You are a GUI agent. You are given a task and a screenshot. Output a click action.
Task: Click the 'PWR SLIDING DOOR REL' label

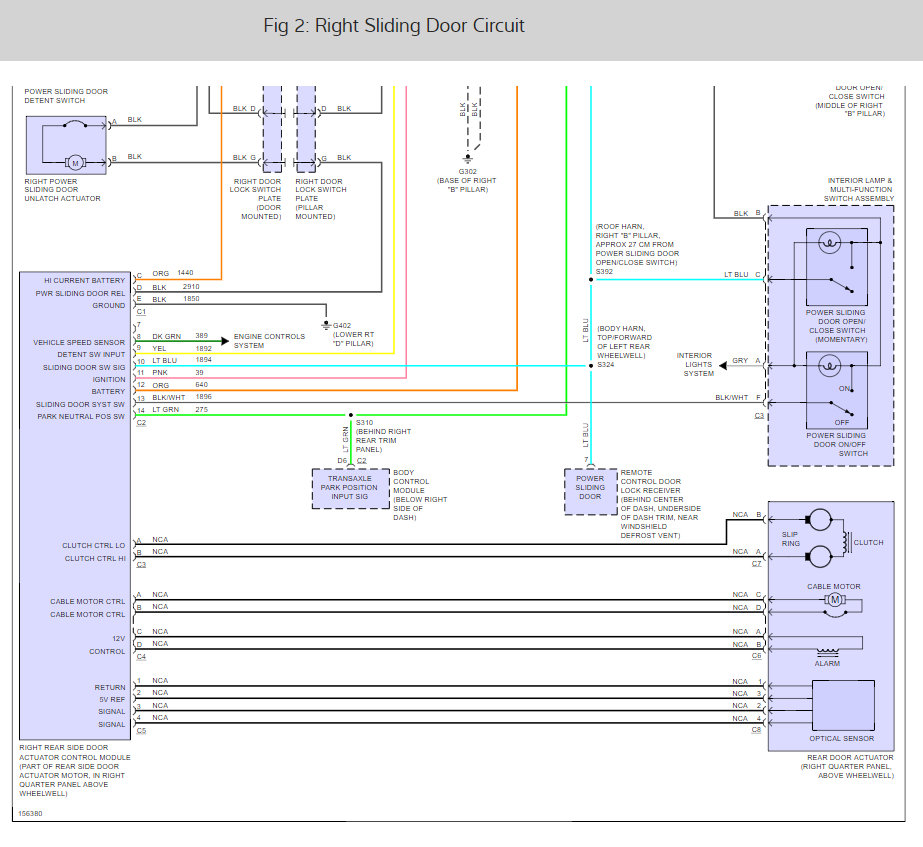point(81,293)
